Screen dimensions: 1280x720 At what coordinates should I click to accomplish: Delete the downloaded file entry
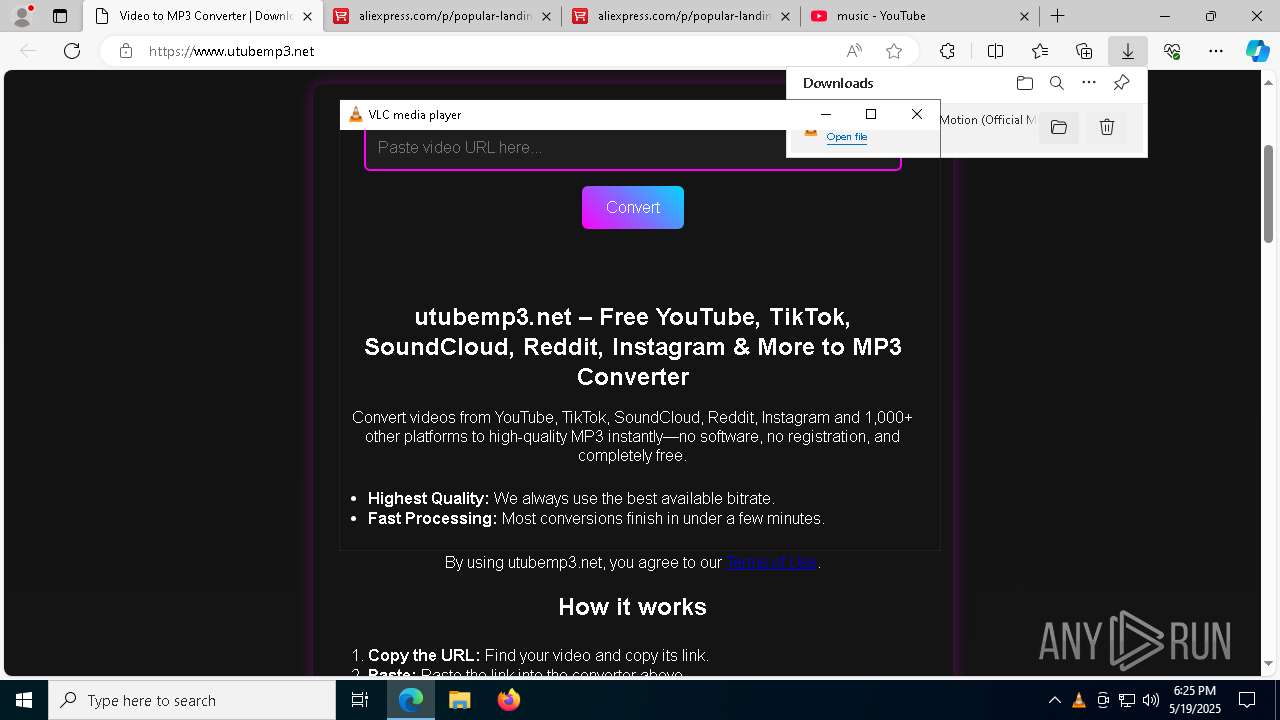(x=1107, y=127)
